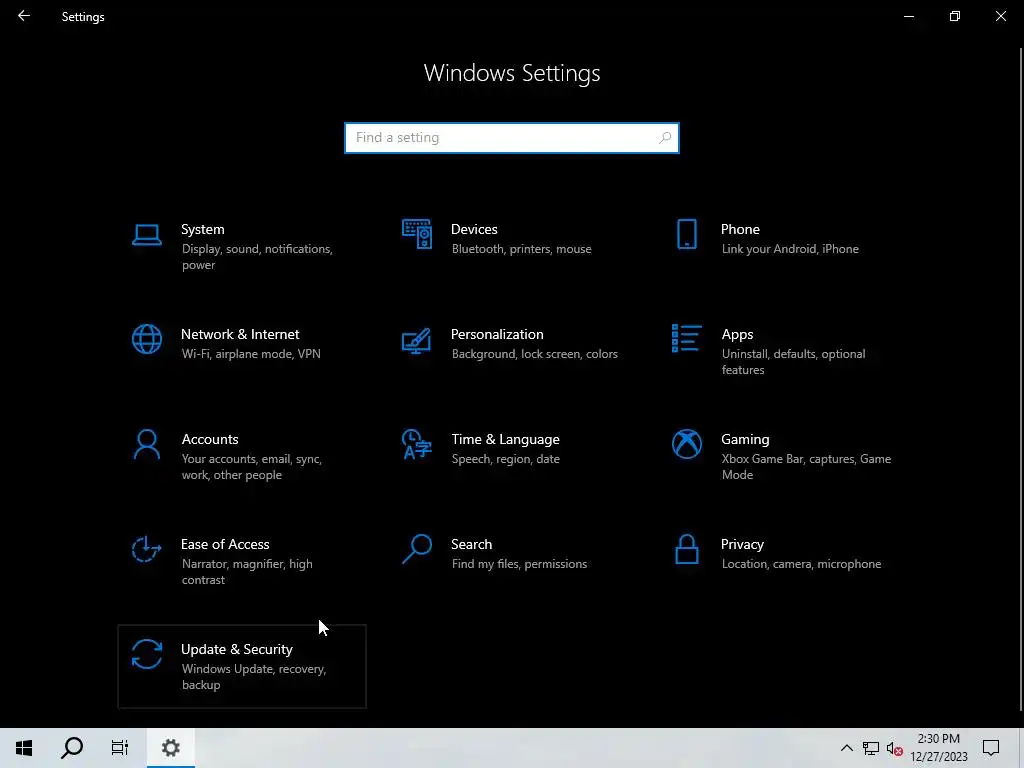Minimize the Settings window

click(908, 16)
